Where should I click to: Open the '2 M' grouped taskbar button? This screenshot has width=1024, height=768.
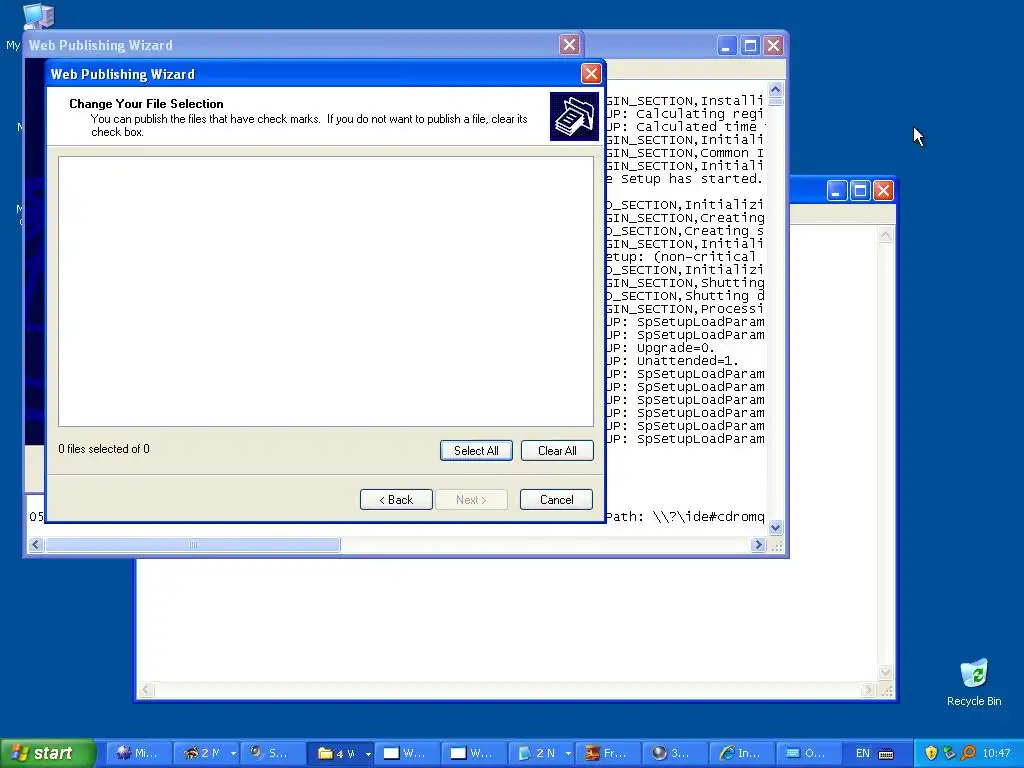207,753
